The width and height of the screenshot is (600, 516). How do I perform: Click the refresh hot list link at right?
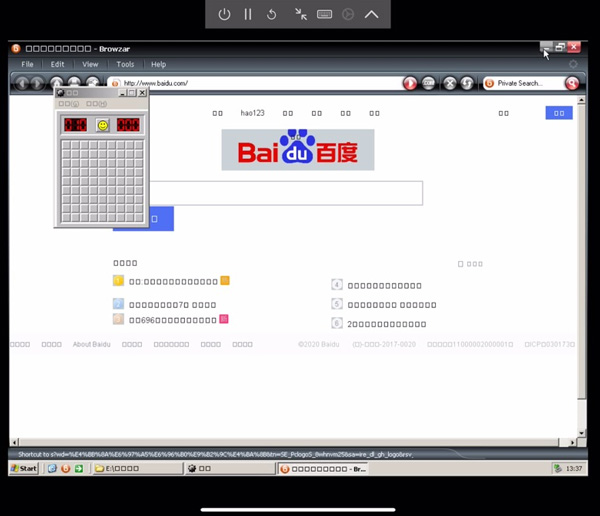470,264
